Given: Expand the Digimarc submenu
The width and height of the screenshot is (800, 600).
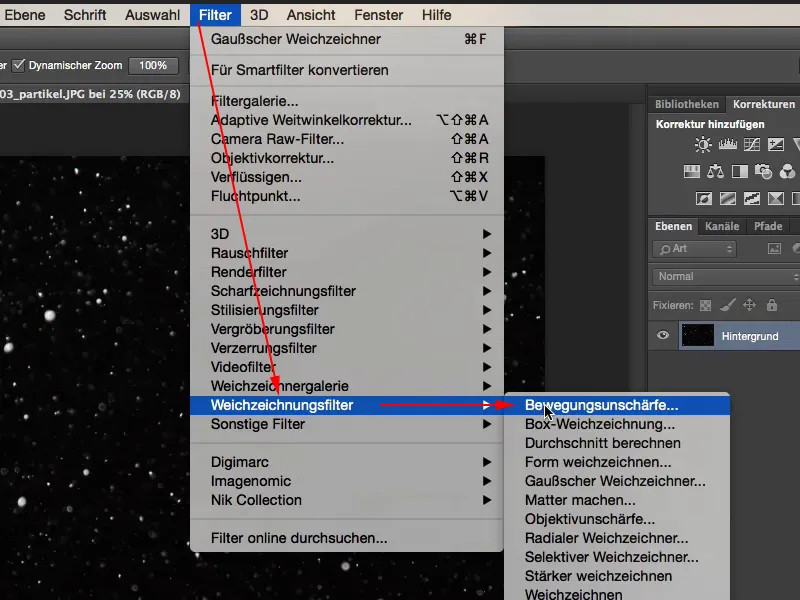Looking at the screenshot, I should tap(347, 462).
